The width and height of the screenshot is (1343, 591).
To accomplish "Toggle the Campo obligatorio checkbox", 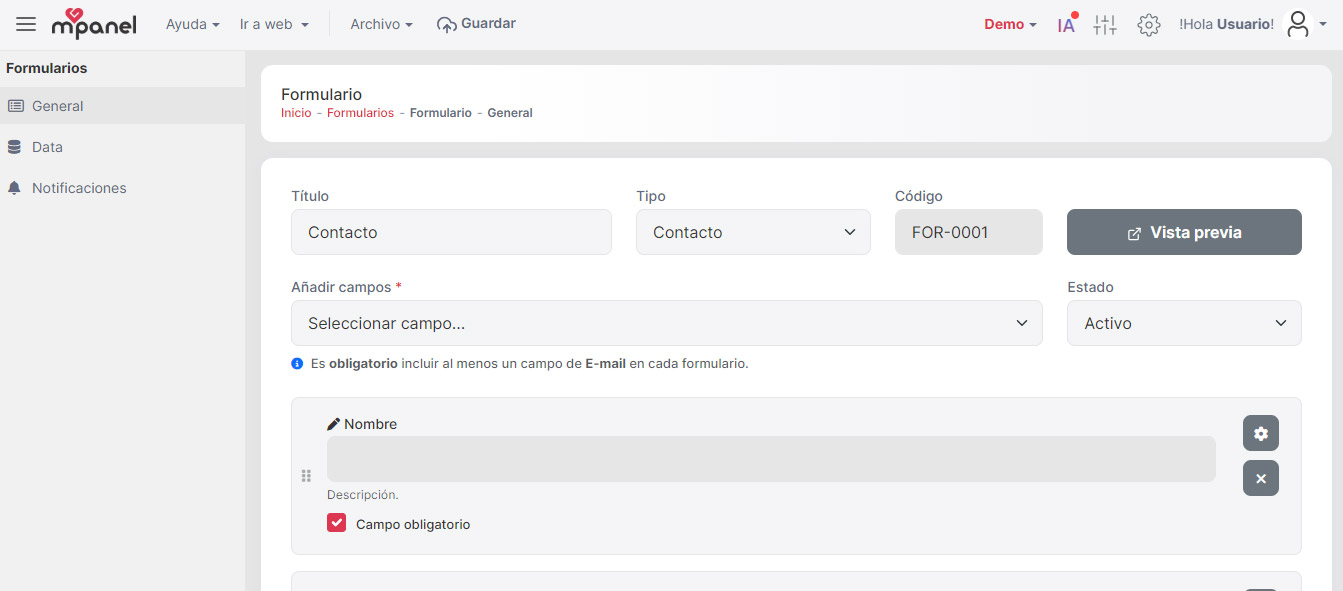I will click(x=336, y=523).
